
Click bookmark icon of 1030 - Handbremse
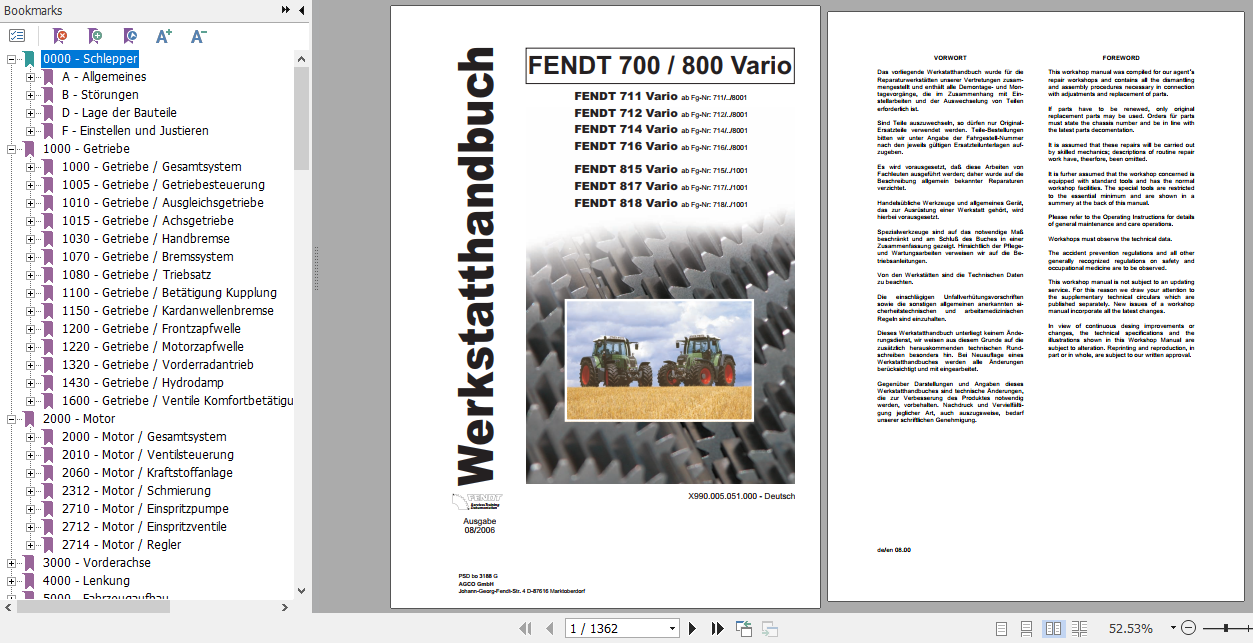pyautogui.click(x=48, y=239)
